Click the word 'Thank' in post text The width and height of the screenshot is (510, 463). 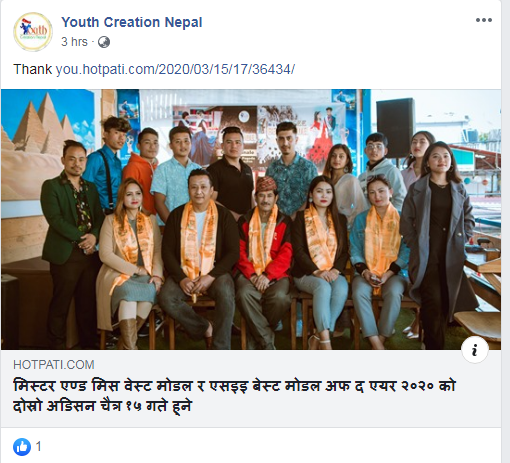33,70
